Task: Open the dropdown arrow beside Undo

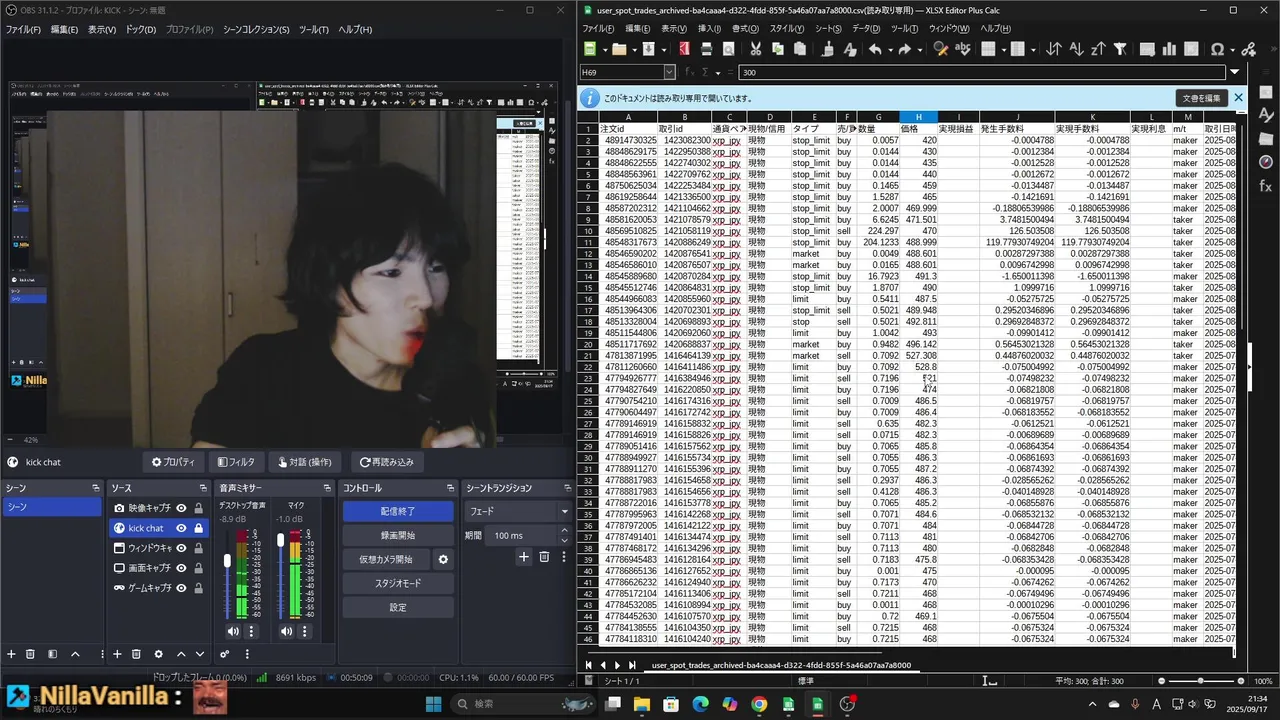Action: click(889, 49)
